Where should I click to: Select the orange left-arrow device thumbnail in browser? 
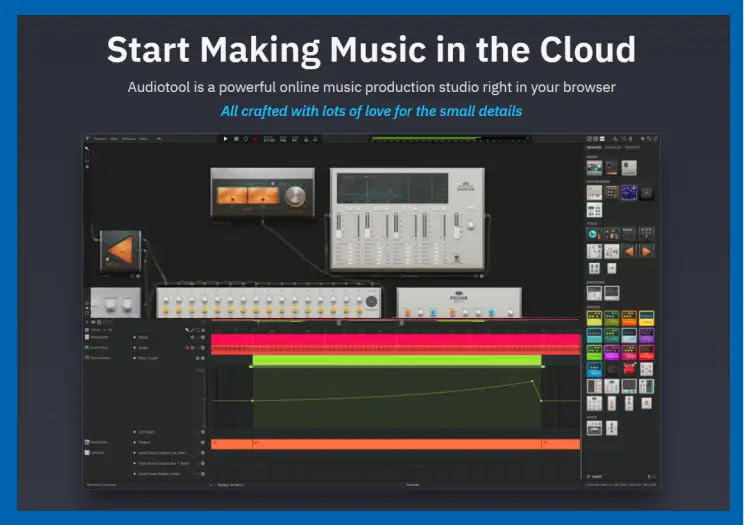click(x=629, y=251)
